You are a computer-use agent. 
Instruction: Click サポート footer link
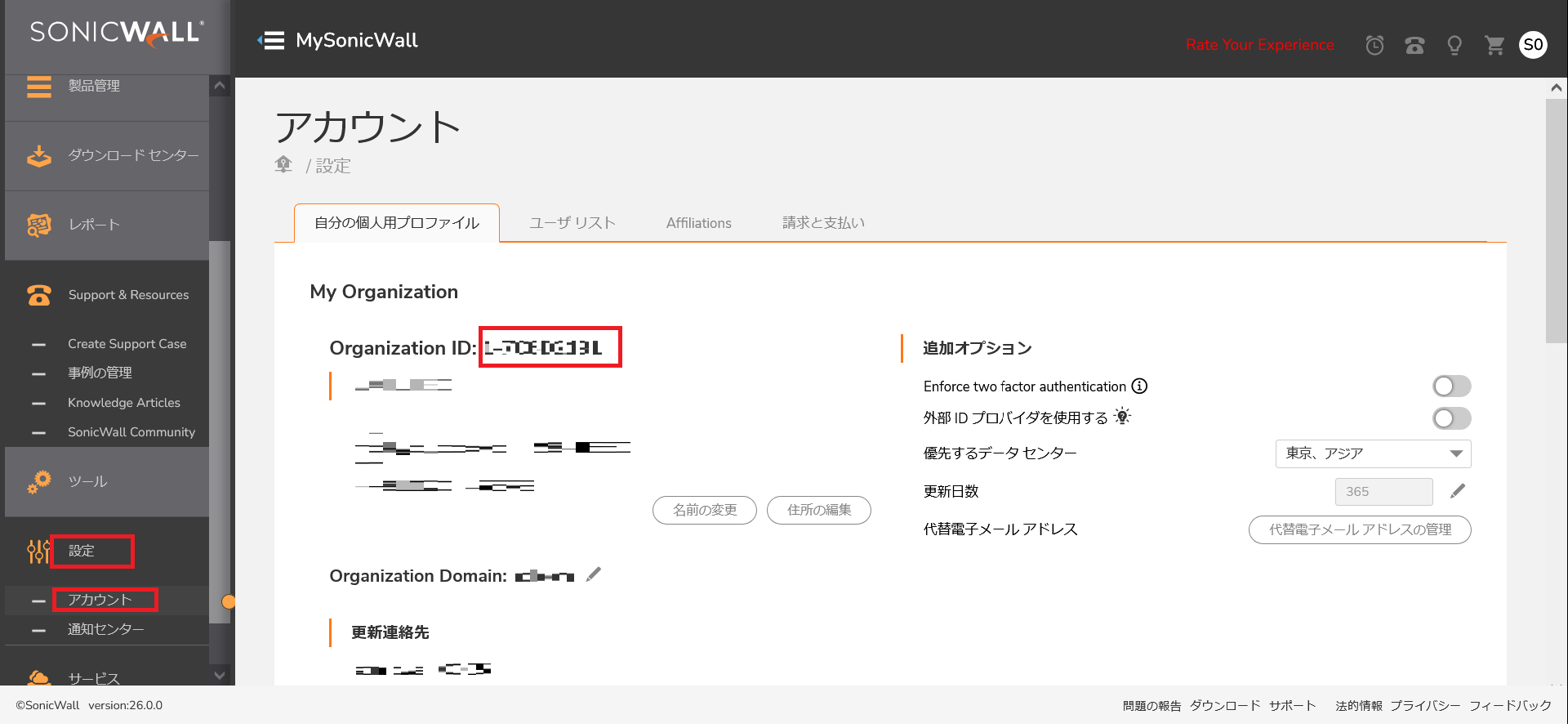(x=1293, y=706)
